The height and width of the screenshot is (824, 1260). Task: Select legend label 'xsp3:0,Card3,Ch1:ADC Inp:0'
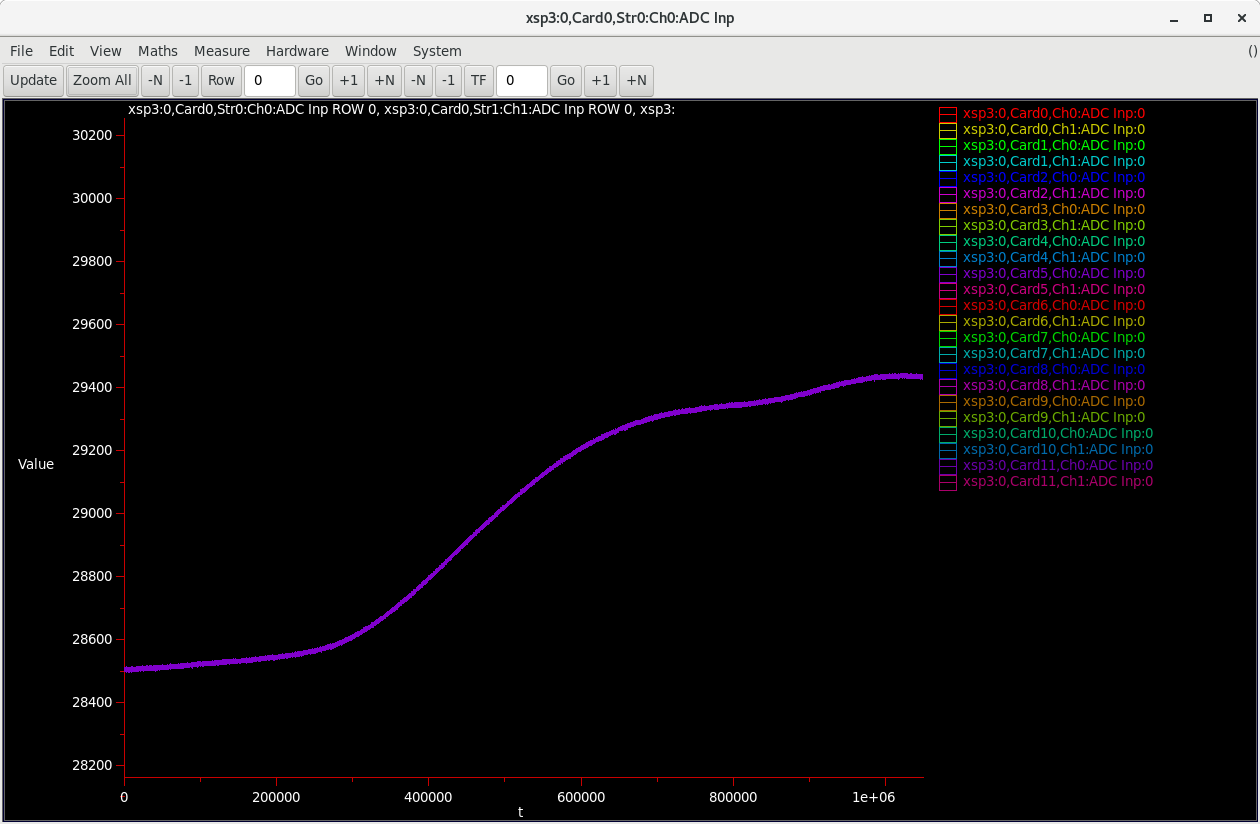click(1054, 226)
